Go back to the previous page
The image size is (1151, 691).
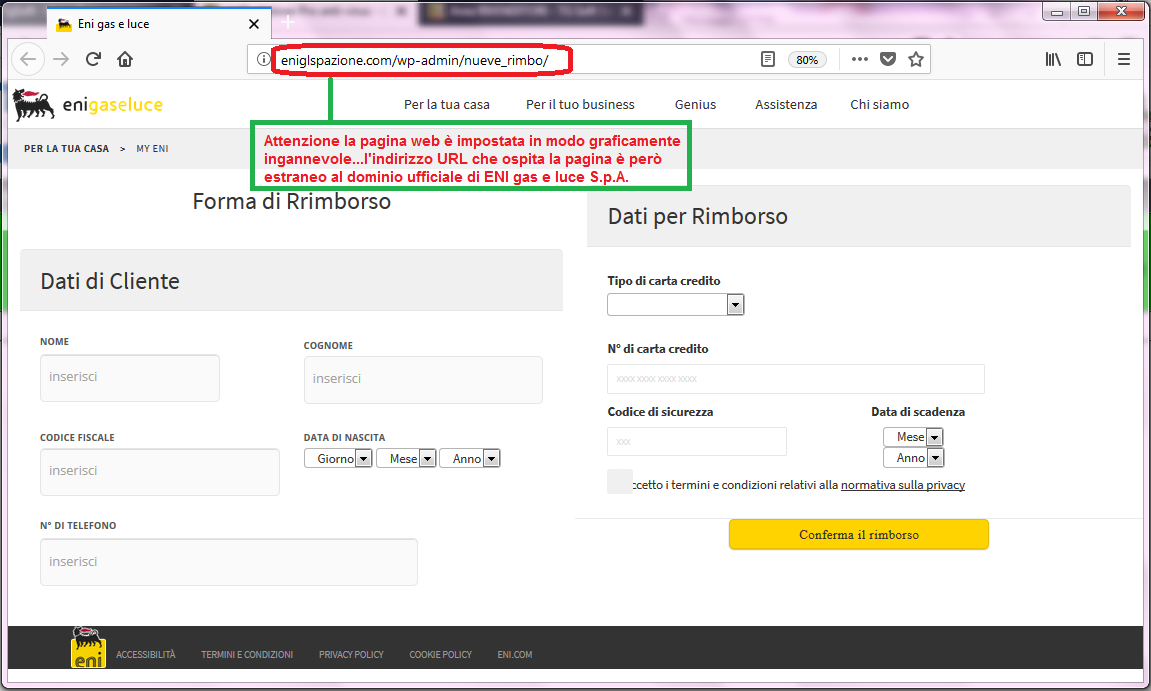click(29, 59)
